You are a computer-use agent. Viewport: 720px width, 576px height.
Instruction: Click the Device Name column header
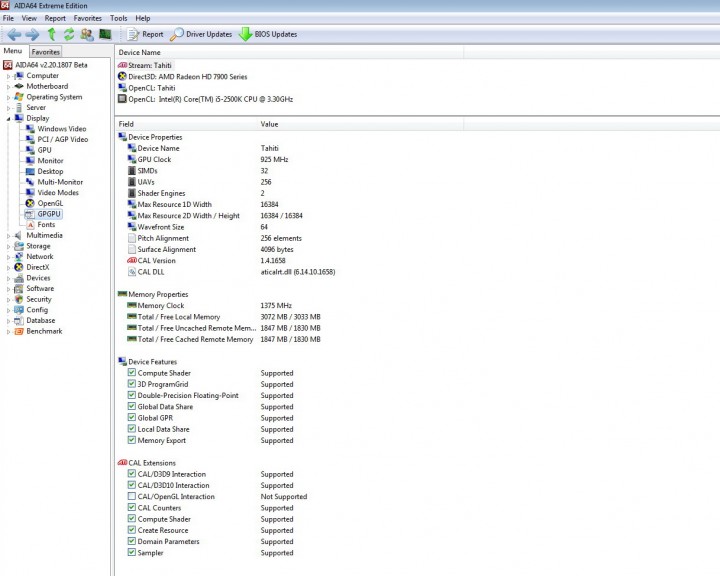tap(289, 52)
